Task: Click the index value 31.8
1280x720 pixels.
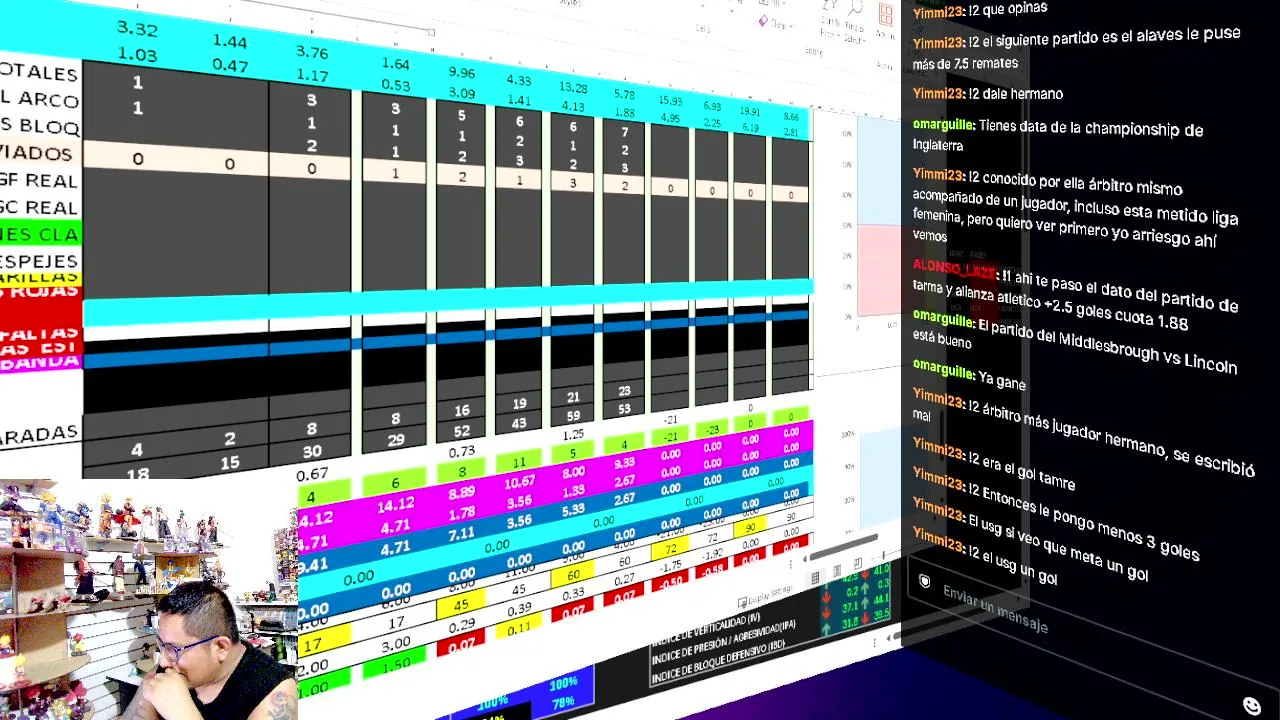Action: pyautogui.click(x=851, y=624)
